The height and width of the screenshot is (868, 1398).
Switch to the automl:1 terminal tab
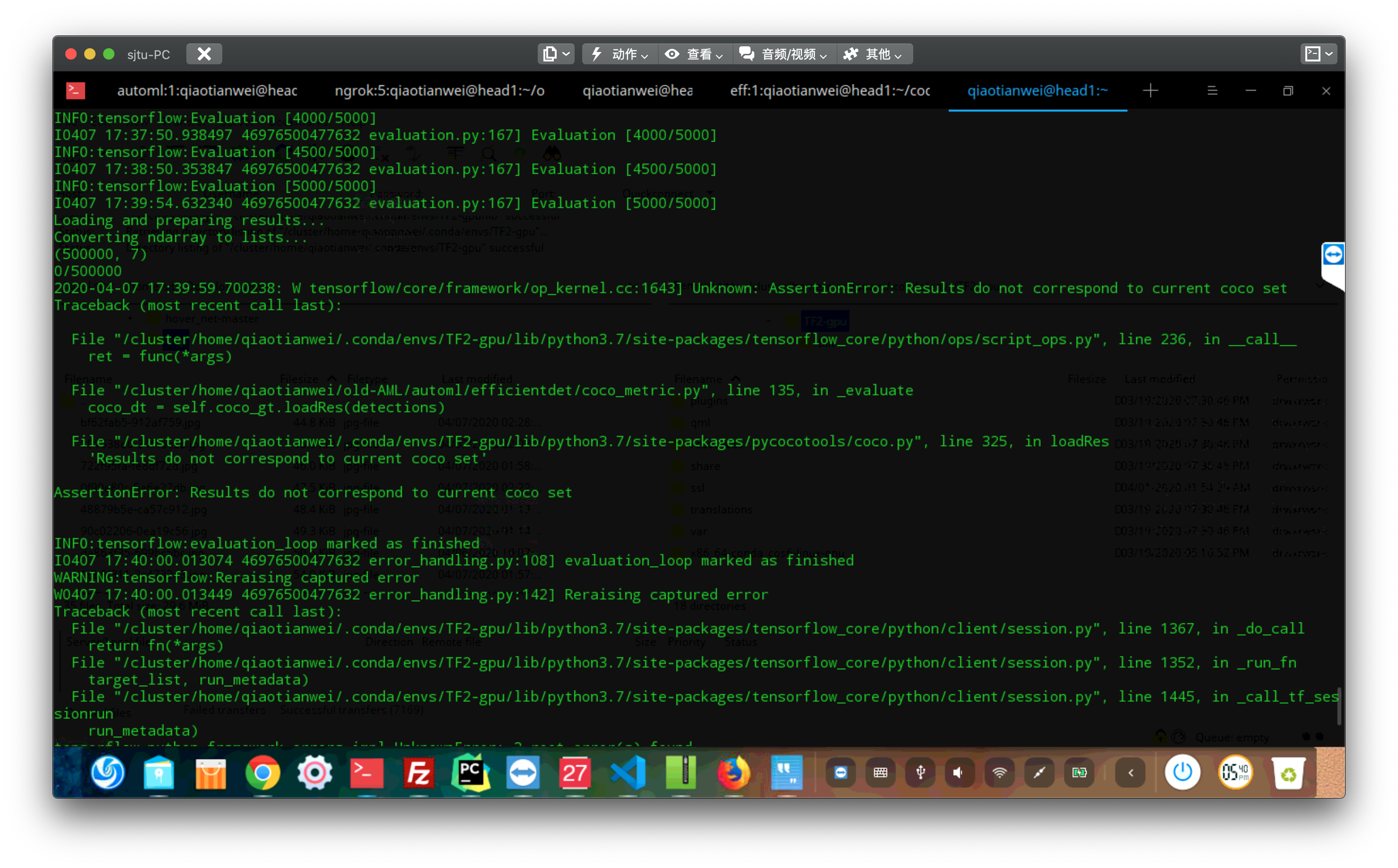(x=207, y=90)
